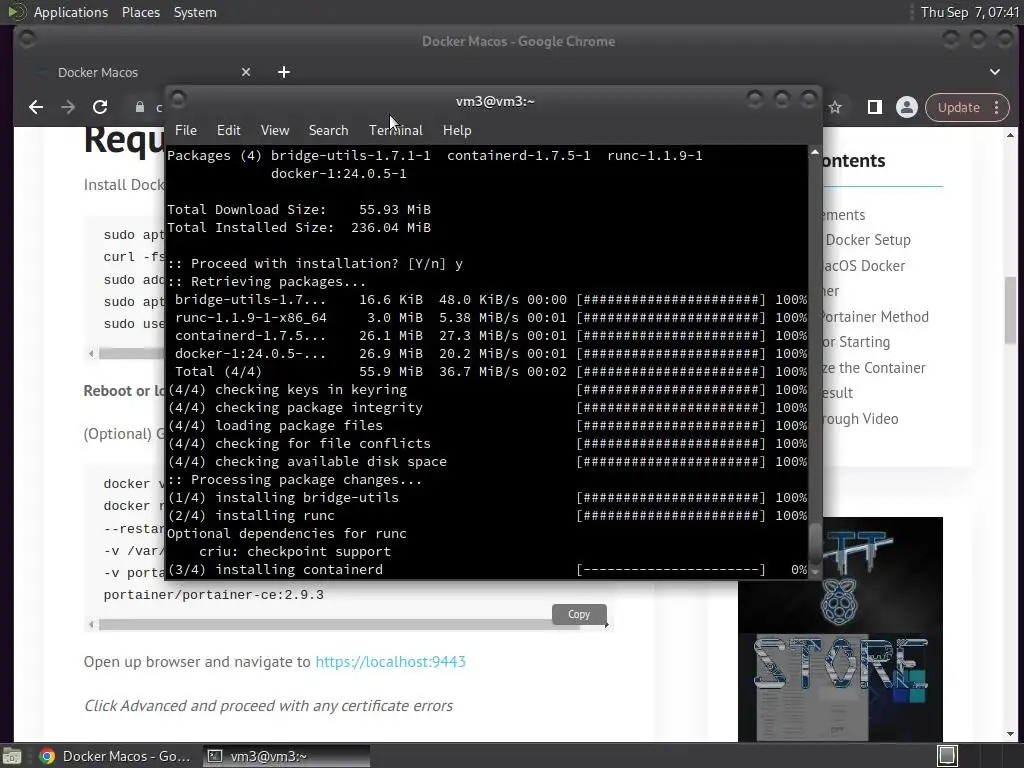Click browser page vertical scrollbar thumb

pos(1010,310)
